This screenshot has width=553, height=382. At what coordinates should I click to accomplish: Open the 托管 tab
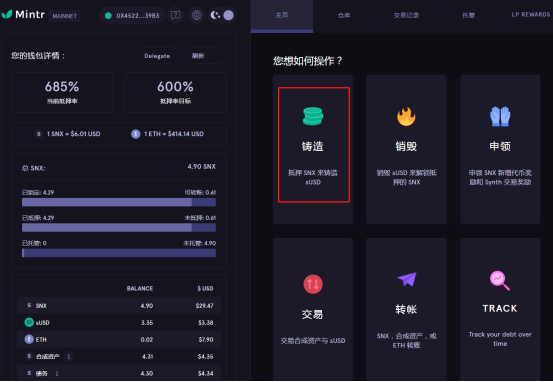click(x=468, y=15)
